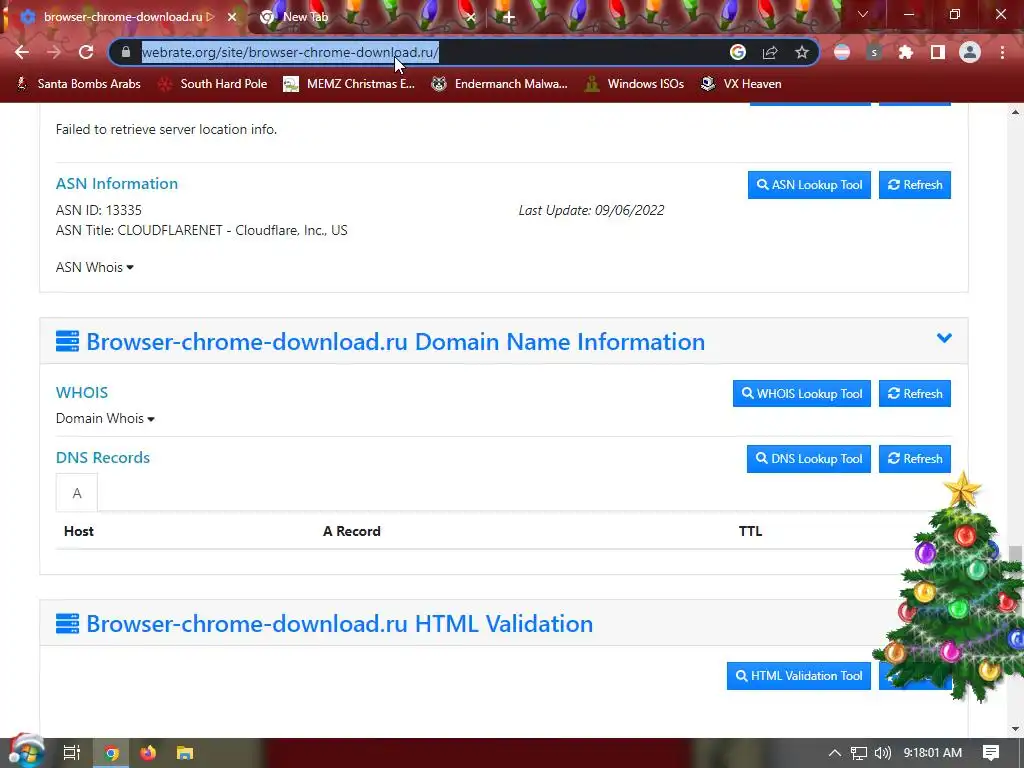Click the TTL column header

click(x=750, y=531)
